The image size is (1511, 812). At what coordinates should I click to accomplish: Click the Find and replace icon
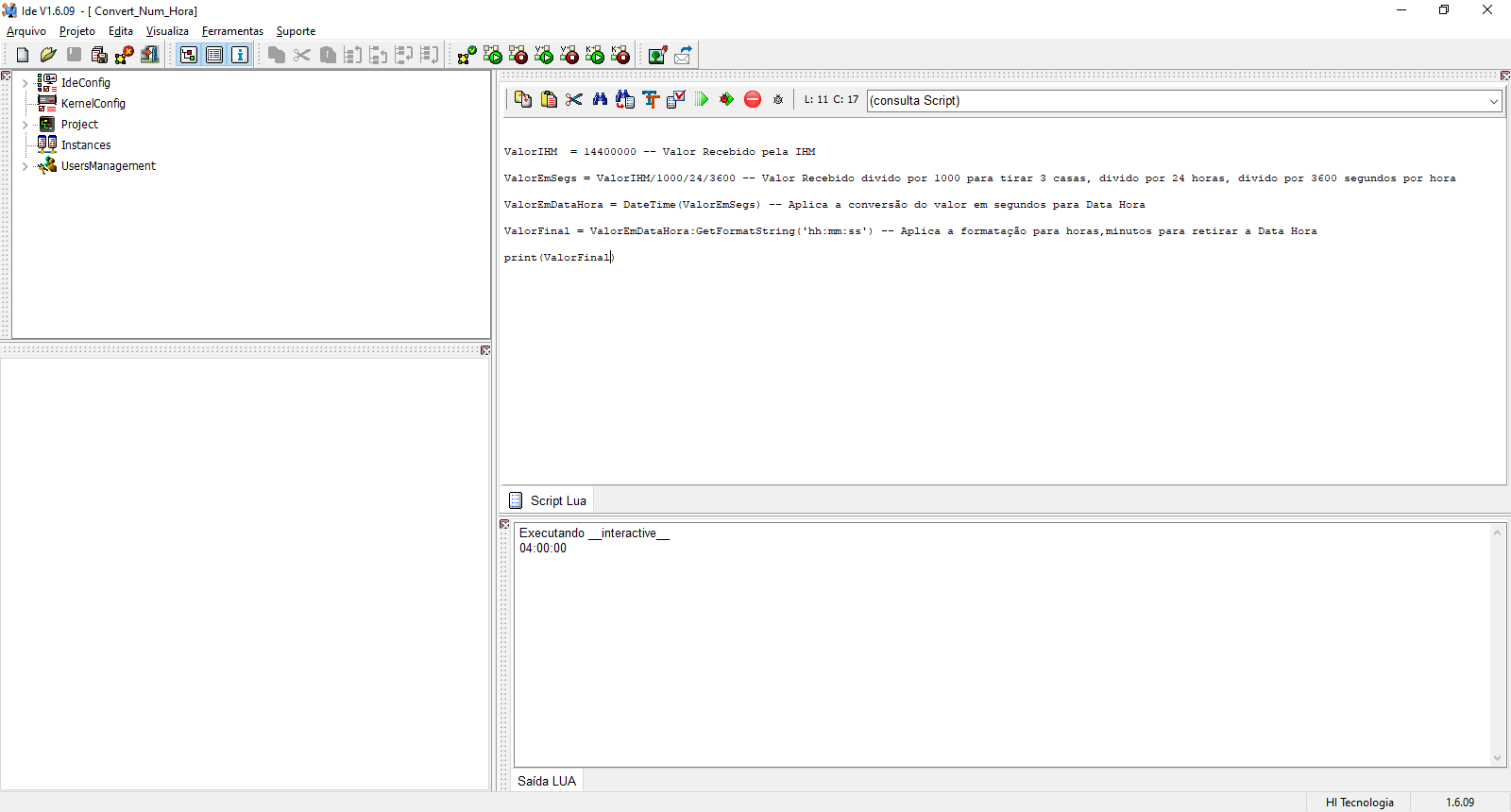point(625,99)
